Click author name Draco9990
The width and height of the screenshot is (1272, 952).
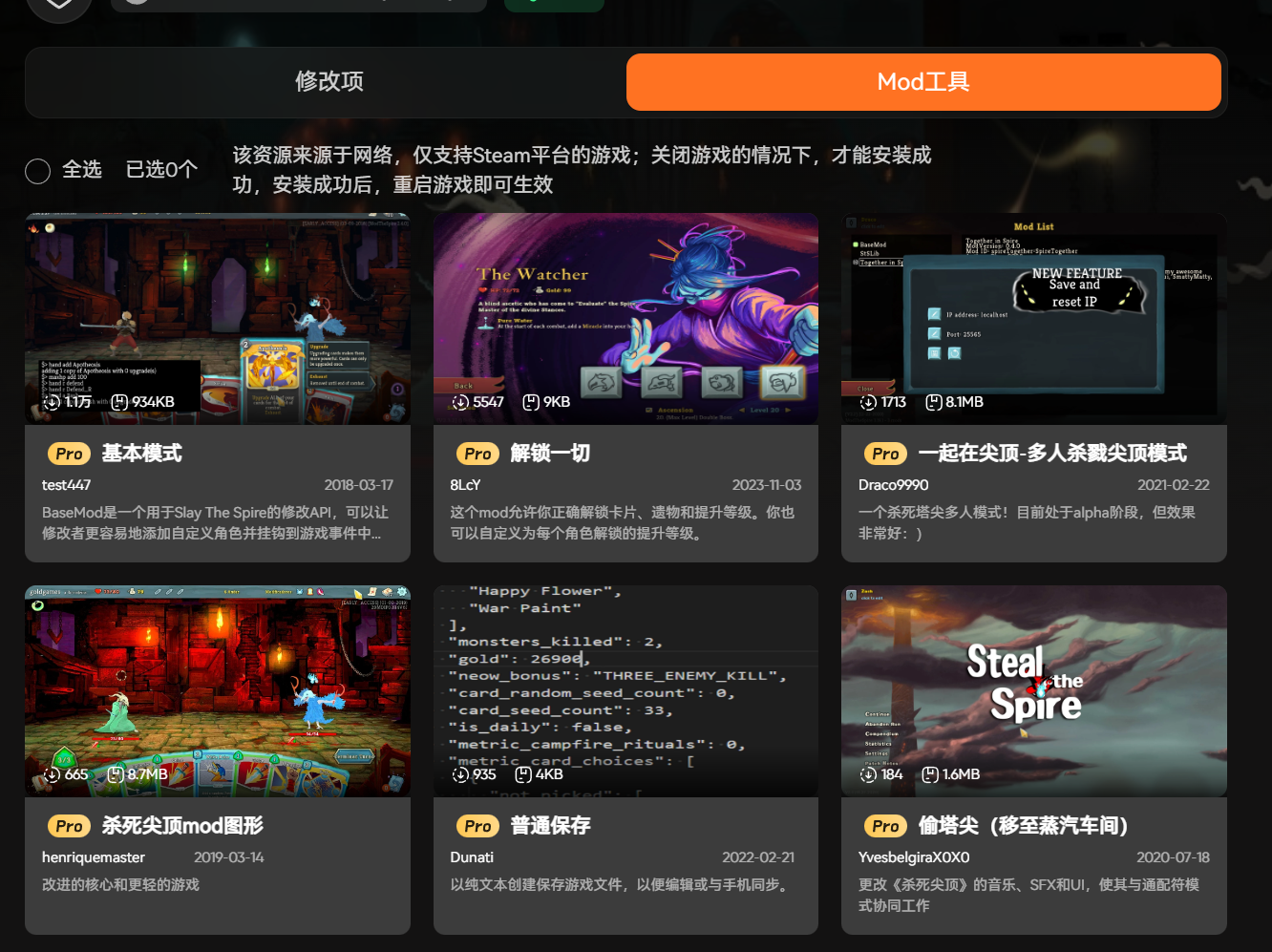coord(893,485)
